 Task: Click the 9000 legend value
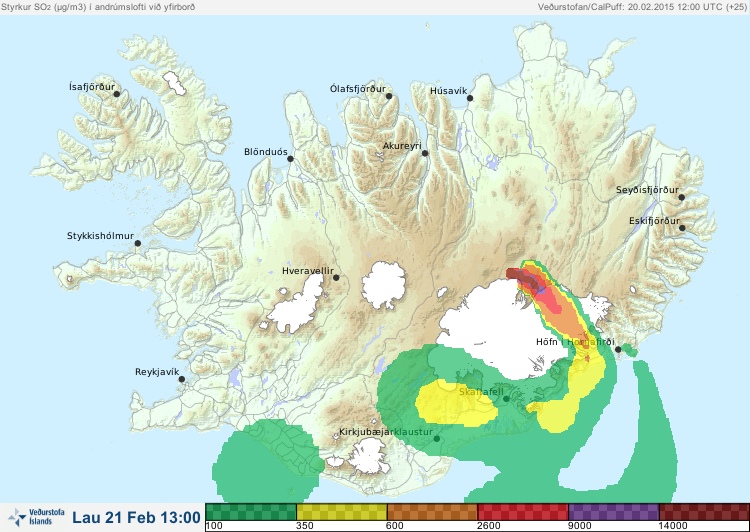pyautogui.click(x=579, y=526)
